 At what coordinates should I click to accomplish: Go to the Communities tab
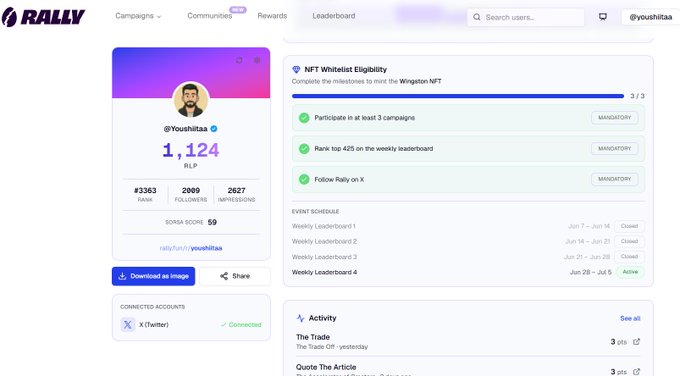tap(209, 16)
